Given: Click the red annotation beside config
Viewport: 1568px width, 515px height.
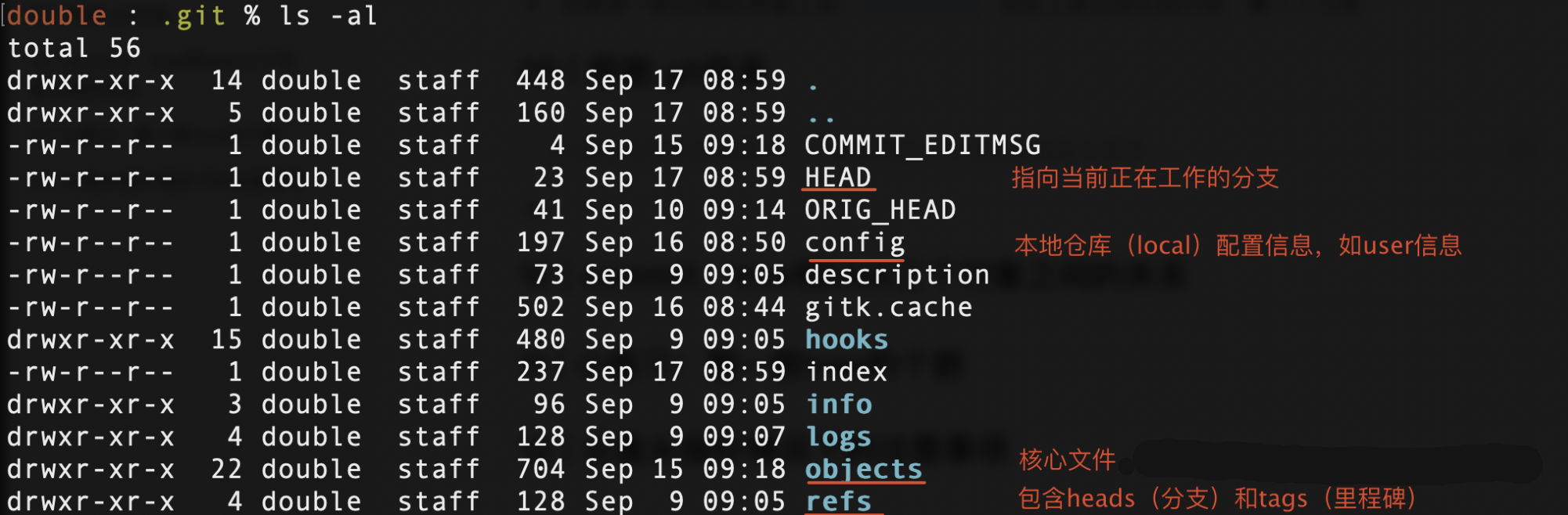Looking at the screenshot, I should pos(1237,246).
